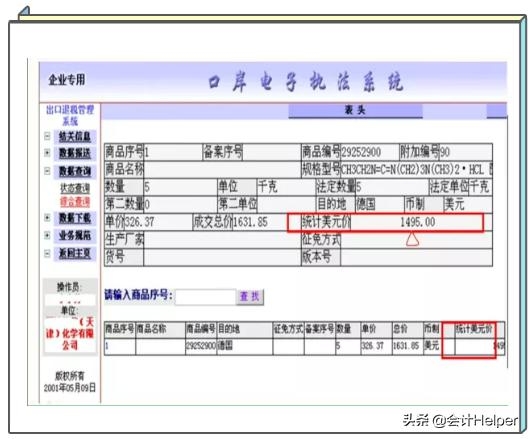The image size is (530, 439).
Task: Click the 请输入商品序号 input field
Action: (206, 297)
